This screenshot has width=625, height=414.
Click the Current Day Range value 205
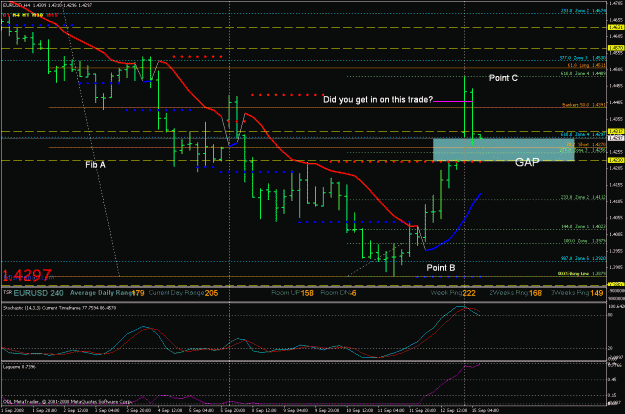(211, 293)
